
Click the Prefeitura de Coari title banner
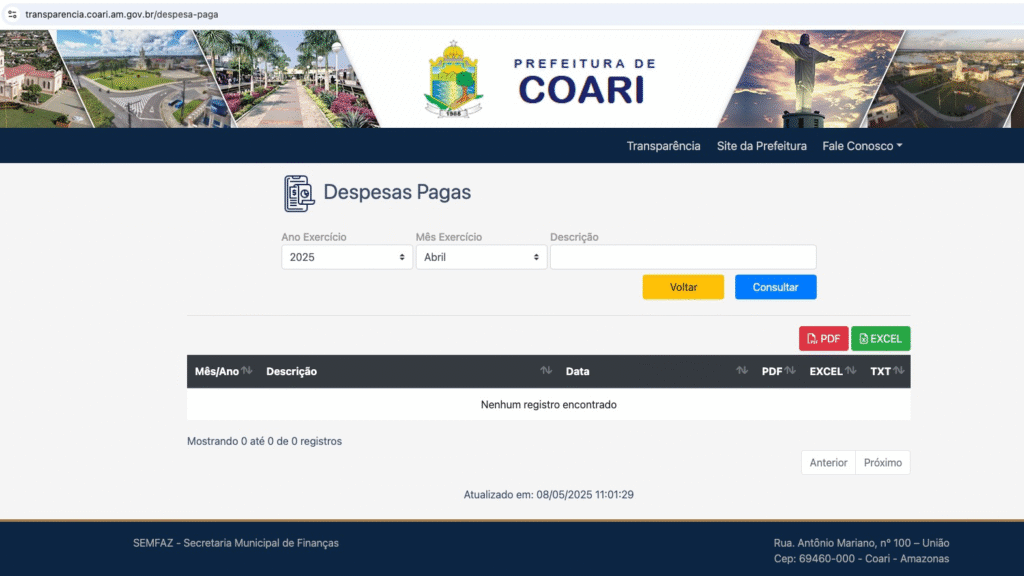coord(584,82)
